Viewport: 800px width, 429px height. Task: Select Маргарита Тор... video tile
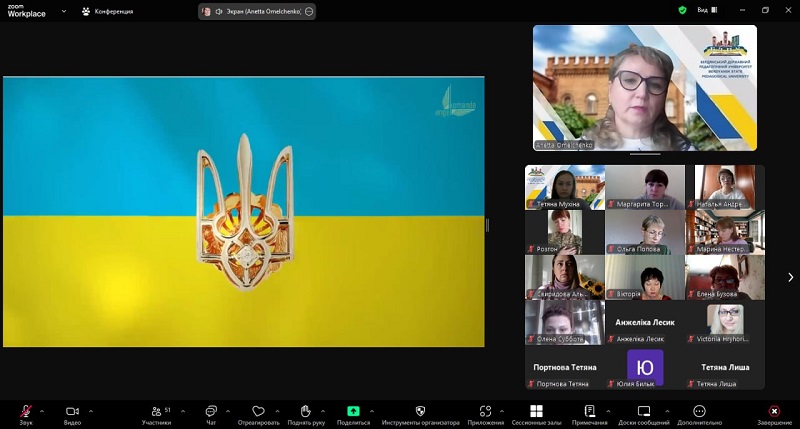(x=645, y=187)
